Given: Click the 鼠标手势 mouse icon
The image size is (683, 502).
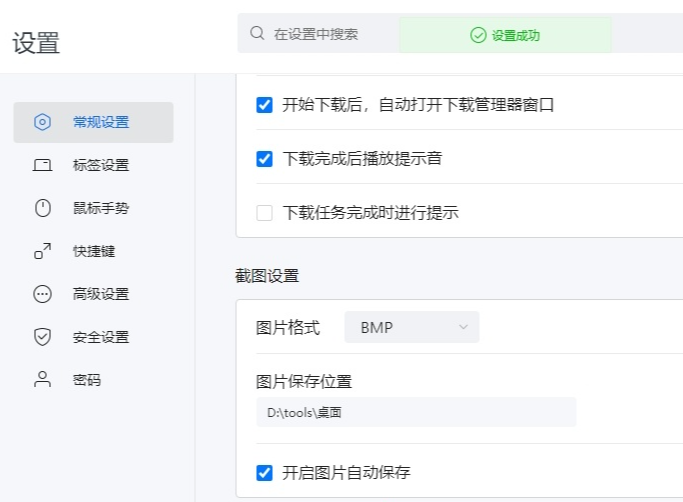Looking at the screenshot, I should pos(42,208).
